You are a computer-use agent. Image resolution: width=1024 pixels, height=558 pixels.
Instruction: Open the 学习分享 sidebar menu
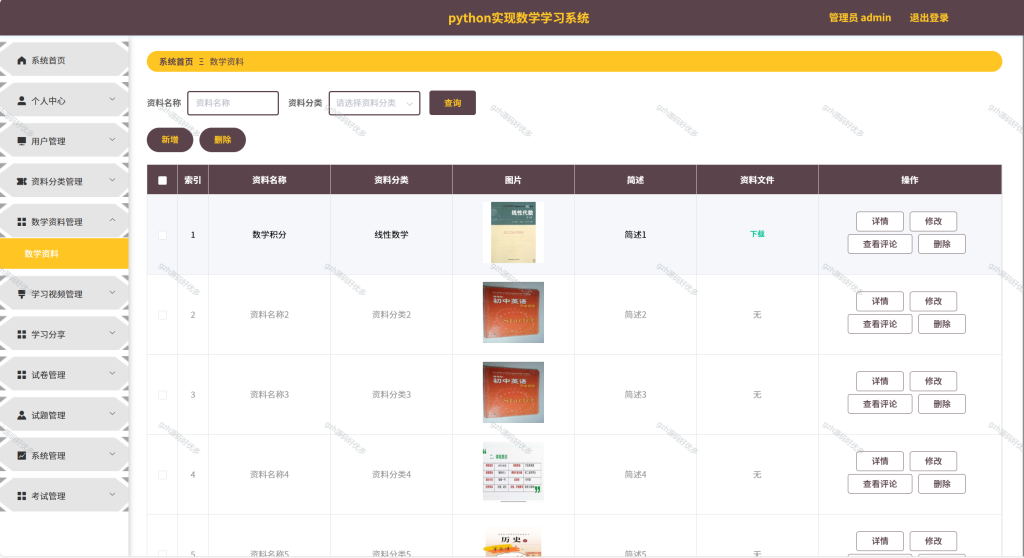click(x=64, y=334)
